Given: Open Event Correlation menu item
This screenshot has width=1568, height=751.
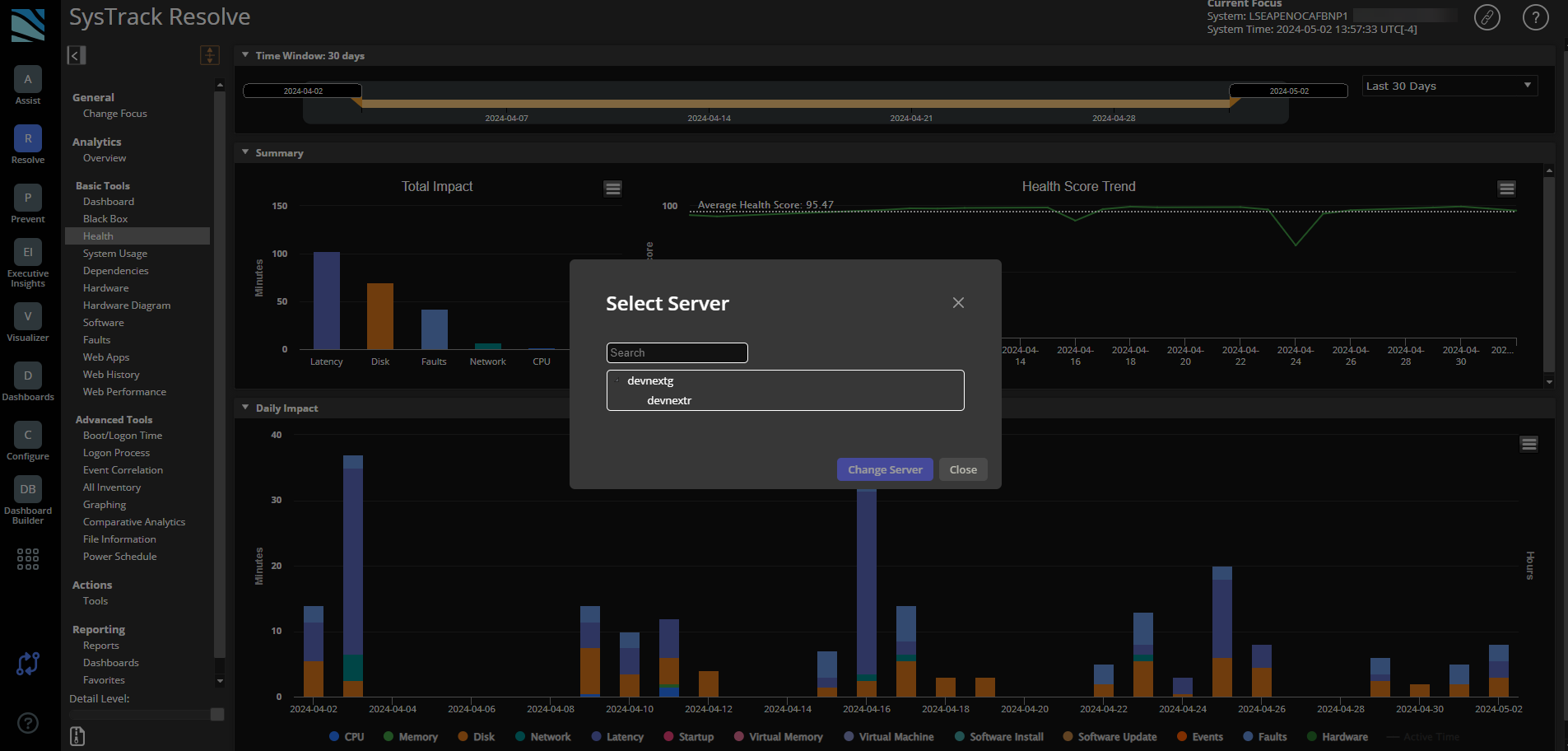Looking at the screenshot, I should point(123,470).
